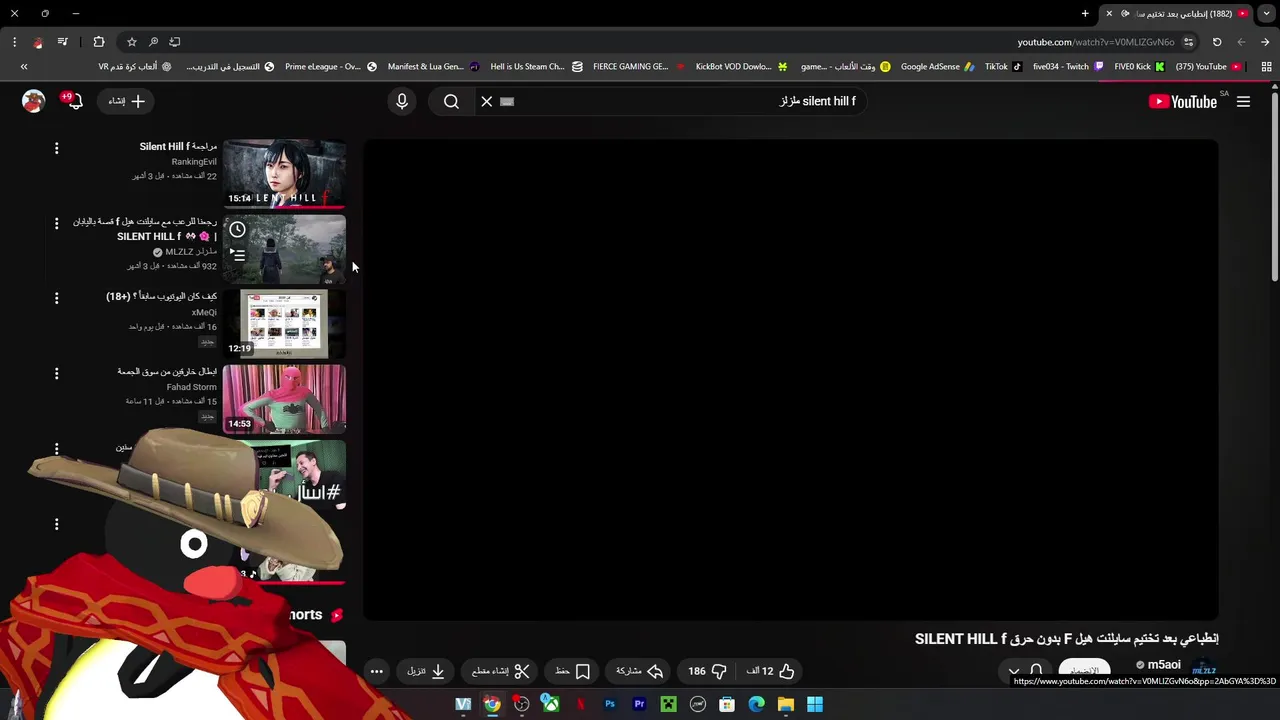This screenshot has width=1280, height=720.
Task: Open the Google AdSense bookmark
Action: pos(937,67)
